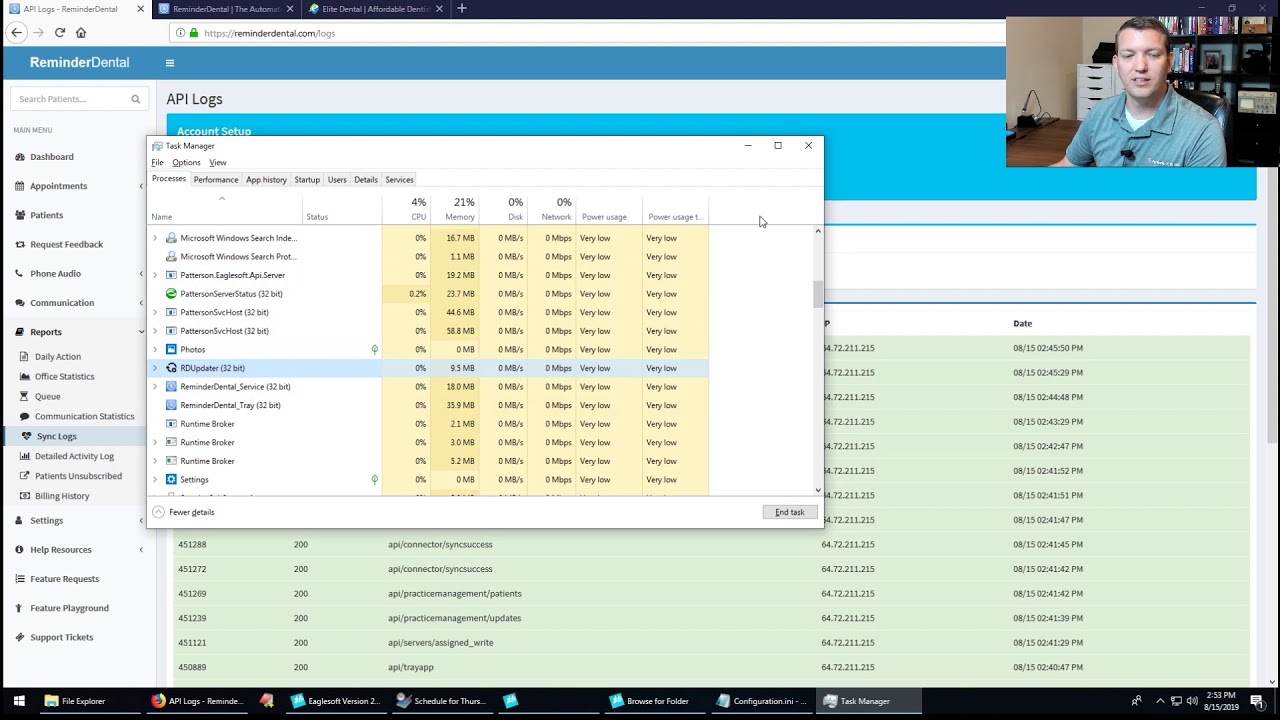Open the Phone Audio sidebar icon

click(20, 273)
